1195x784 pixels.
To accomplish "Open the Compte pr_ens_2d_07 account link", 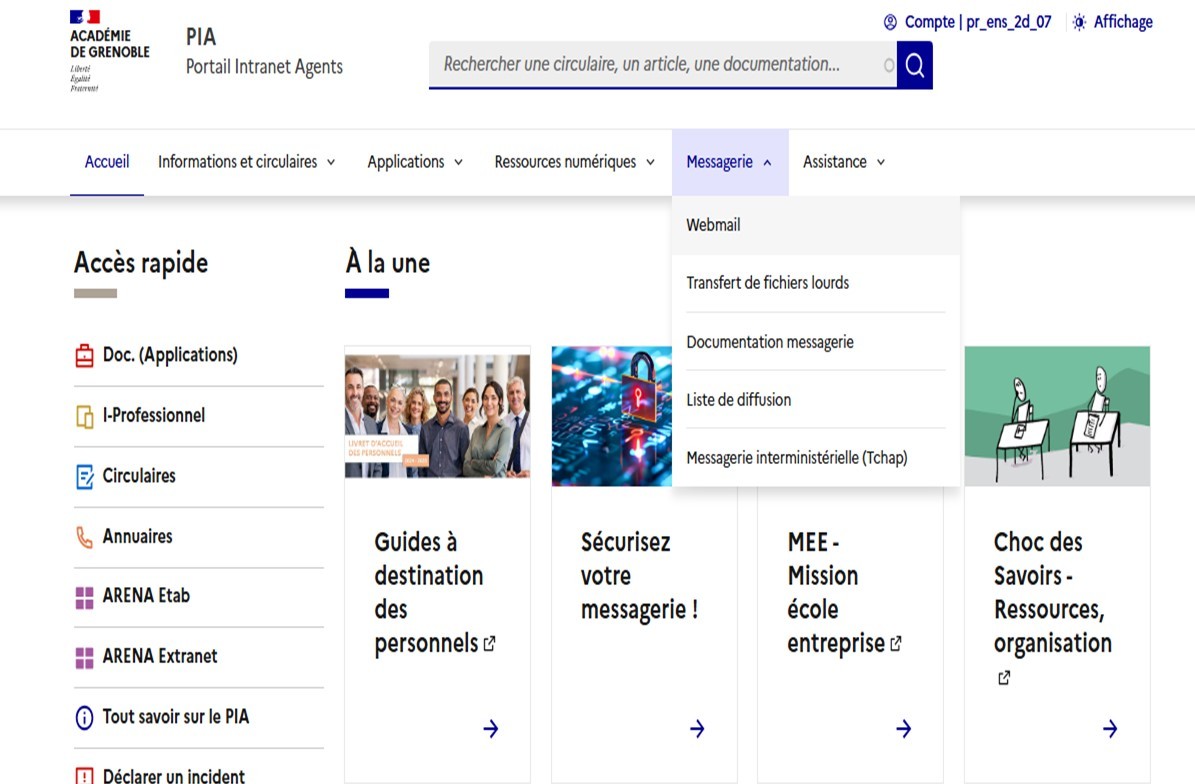I will coord(967,22).
